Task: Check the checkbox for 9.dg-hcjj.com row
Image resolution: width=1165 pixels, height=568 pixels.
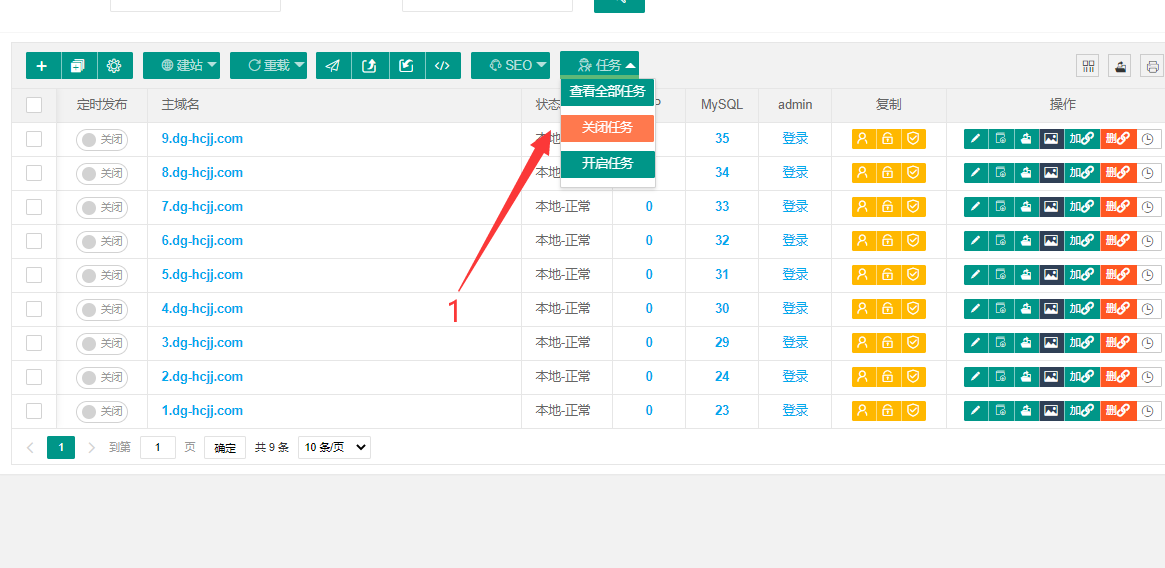Action: click(x=34, y=139)
